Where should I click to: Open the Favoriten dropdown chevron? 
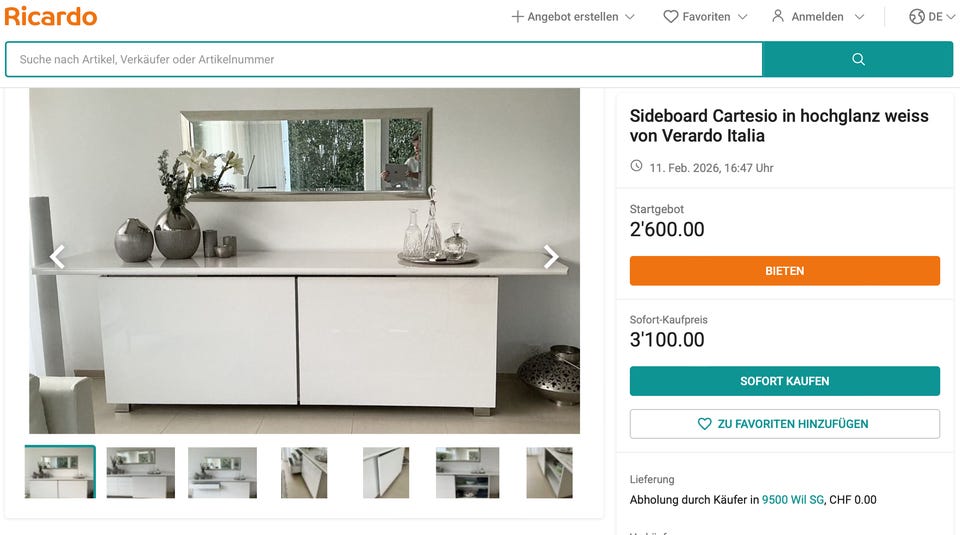point(742,17)
